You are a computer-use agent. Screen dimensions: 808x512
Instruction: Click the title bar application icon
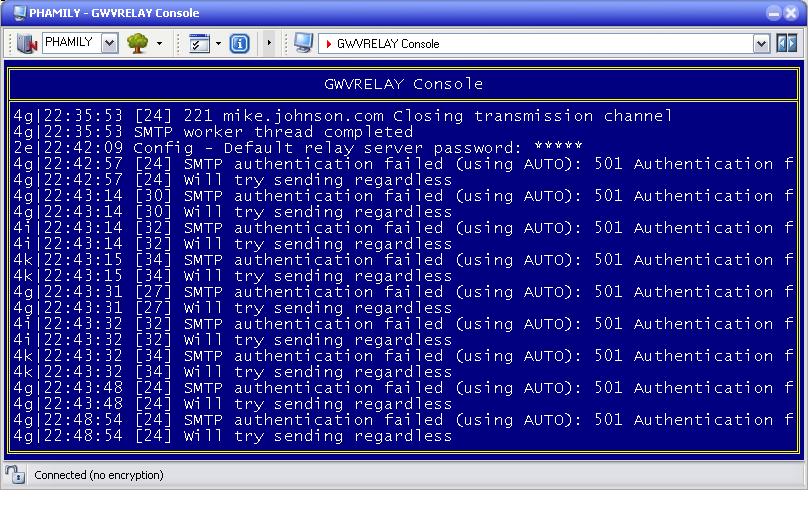click(x=20, y=13)
